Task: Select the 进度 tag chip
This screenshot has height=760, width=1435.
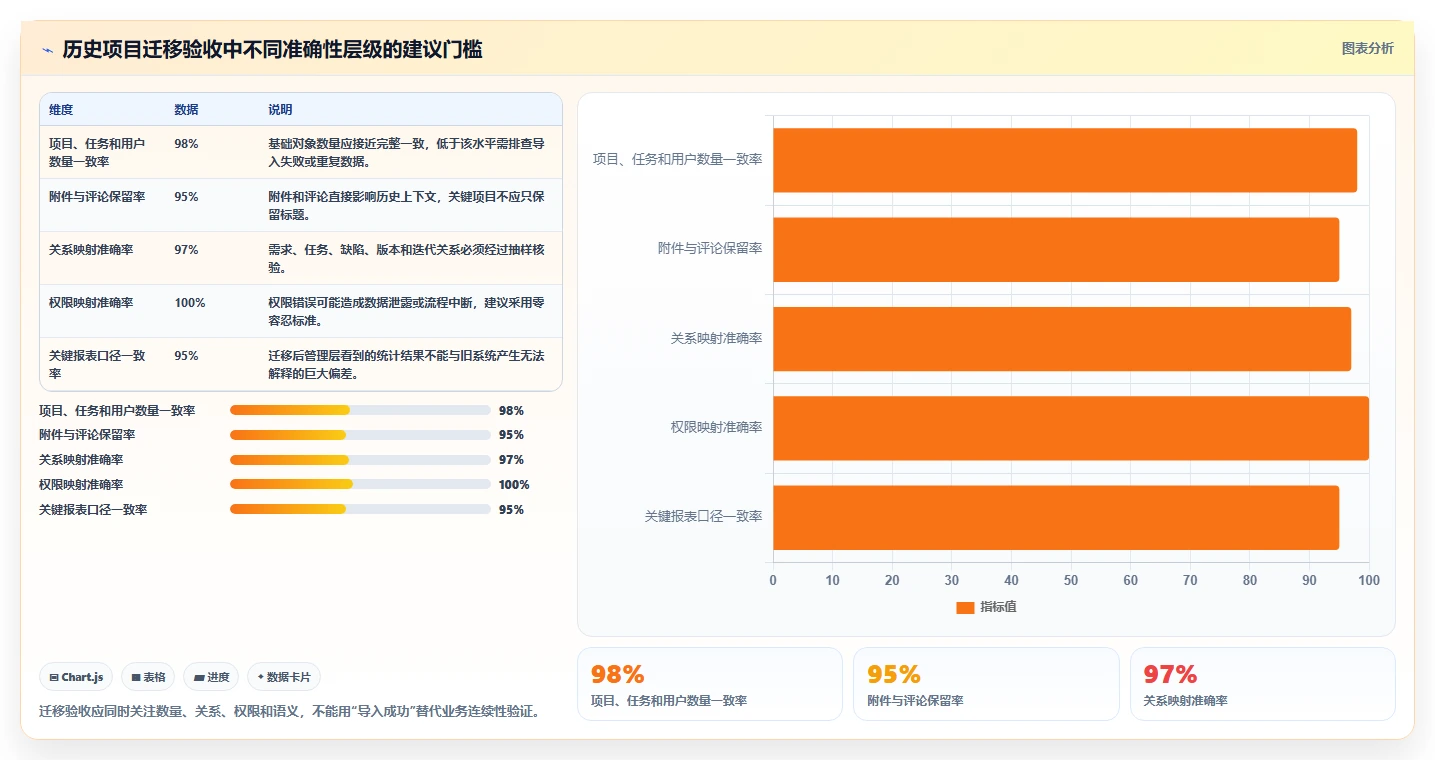Action: (211, 677)
